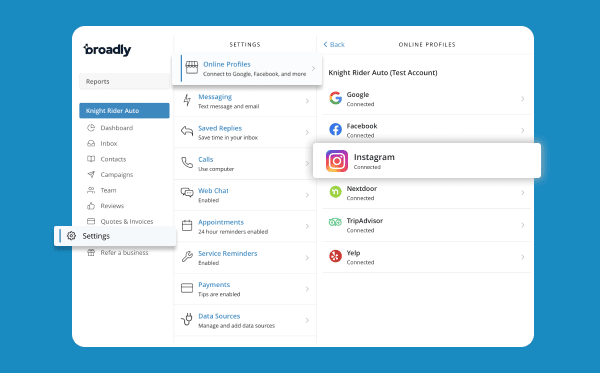Viewport: 600px width, 373px height.
Task: Click the Yelp logo icon
Action: [x=335, y=256]
